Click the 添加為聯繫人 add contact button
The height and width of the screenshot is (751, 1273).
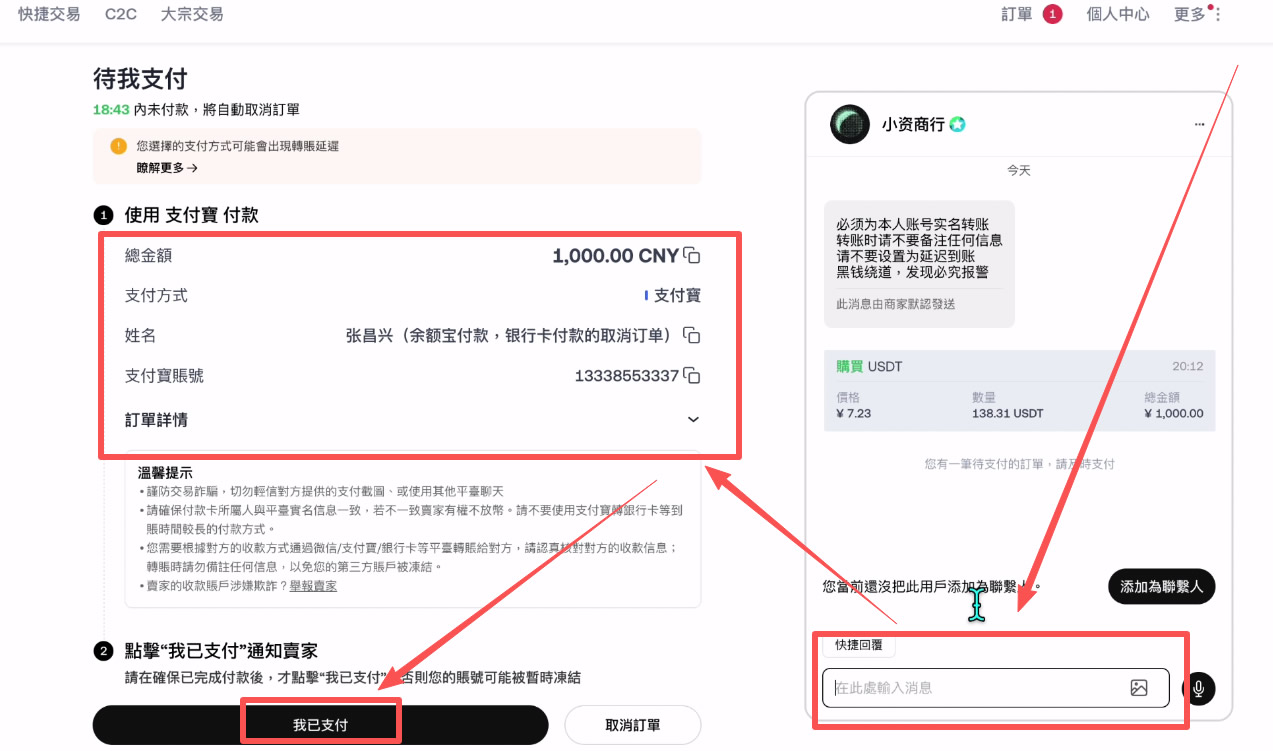click(x=1161, y=586)
